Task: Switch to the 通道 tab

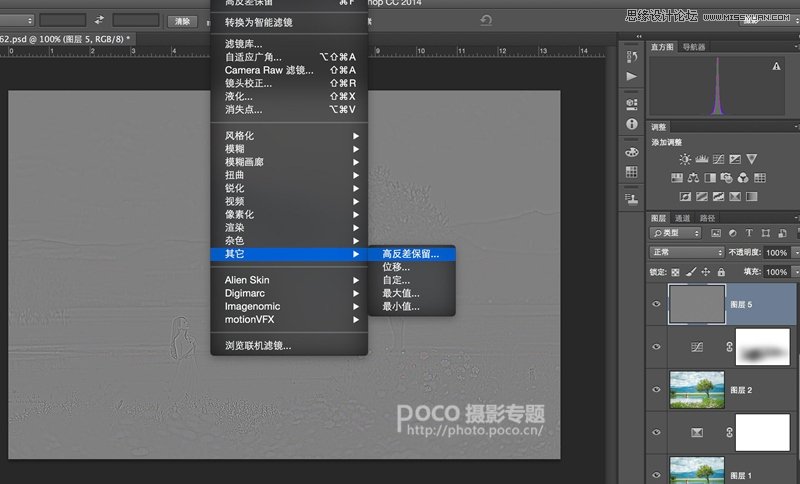Action: 682,218
